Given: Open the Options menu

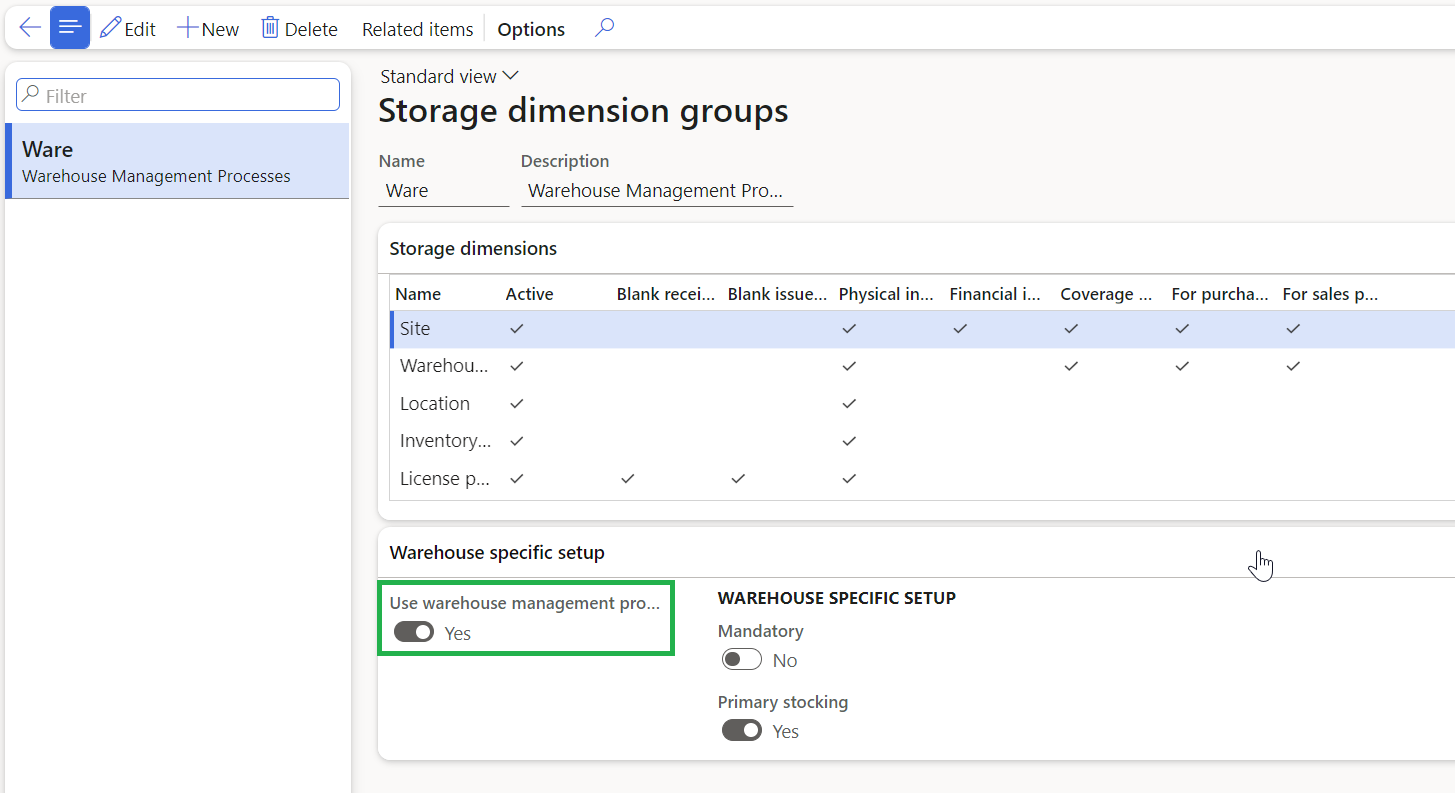Looking at the screenshot, I should [x=531, y=29].
